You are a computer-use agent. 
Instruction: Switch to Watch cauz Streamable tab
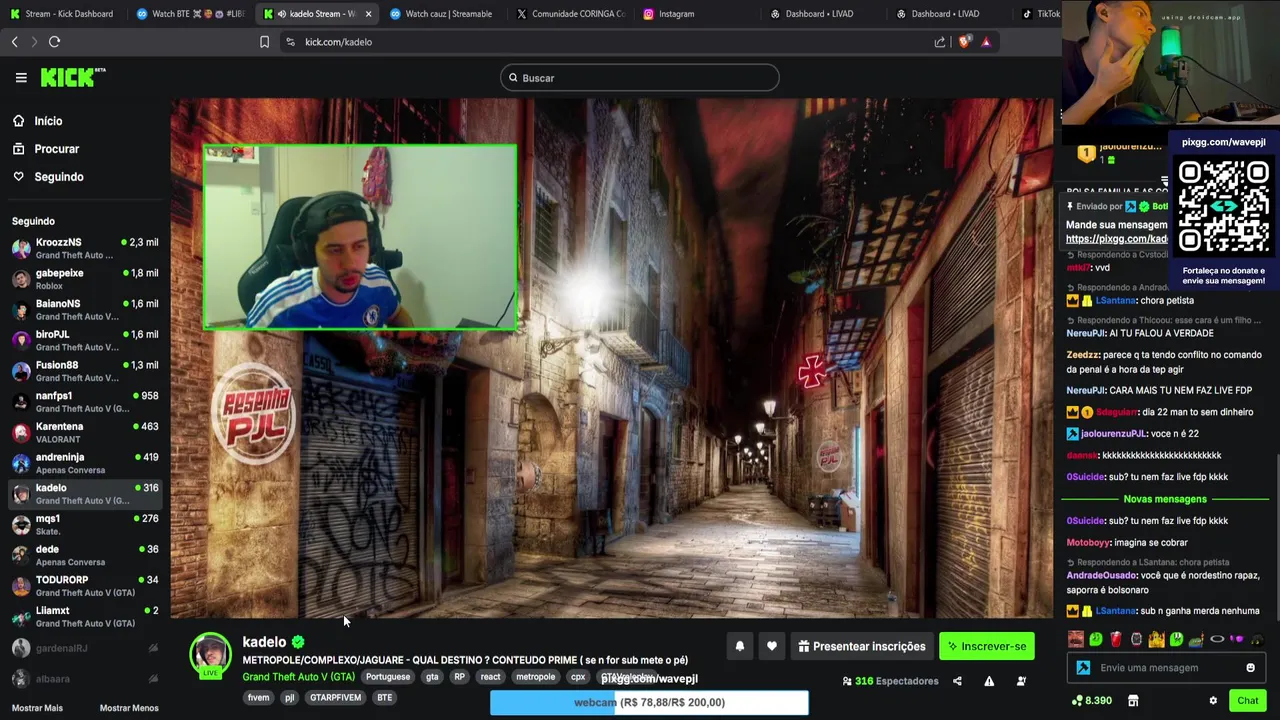(x=440, y=14)
